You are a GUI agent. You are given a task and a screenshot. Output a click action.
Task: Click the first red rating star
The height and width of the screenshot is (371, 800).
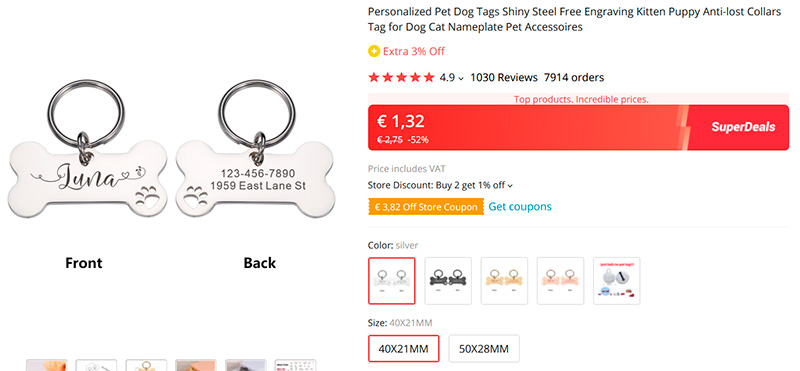tap(374, 78)
